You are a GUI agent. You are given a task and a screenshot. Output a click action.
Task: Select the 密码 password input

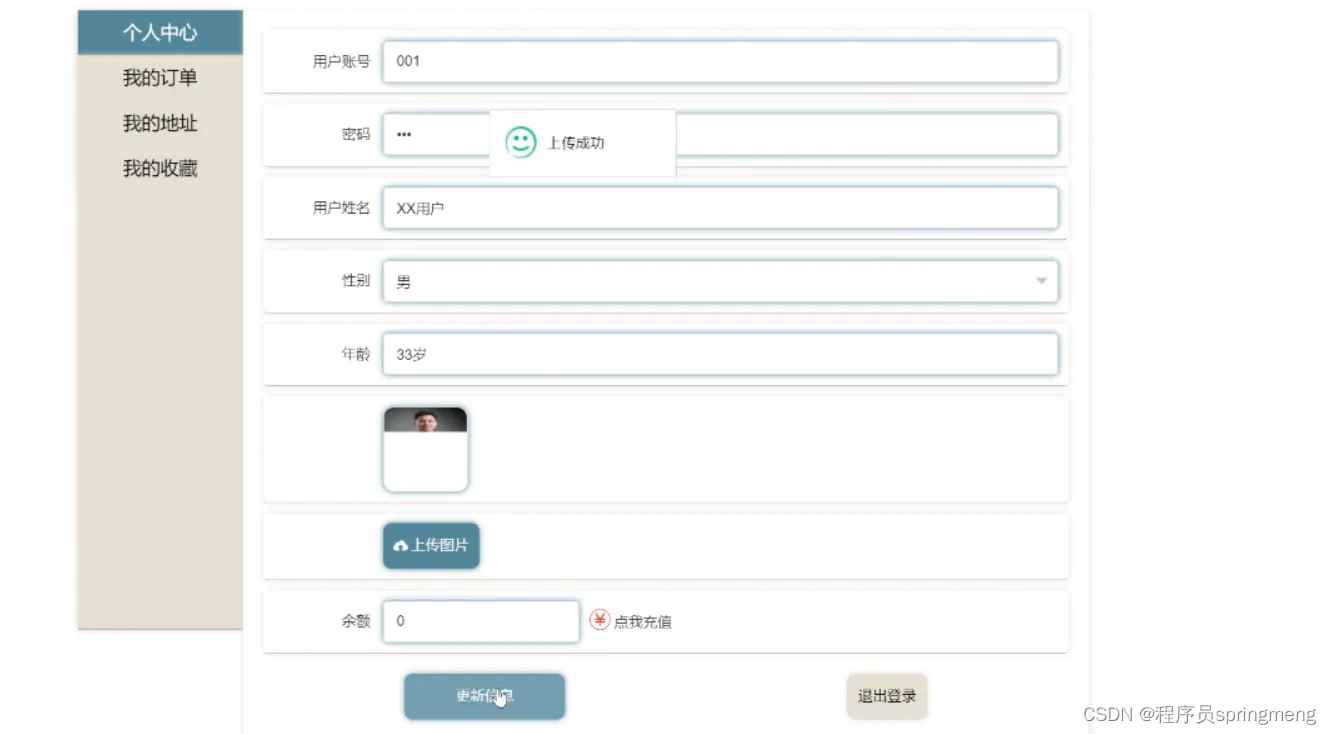click(430, 134)
